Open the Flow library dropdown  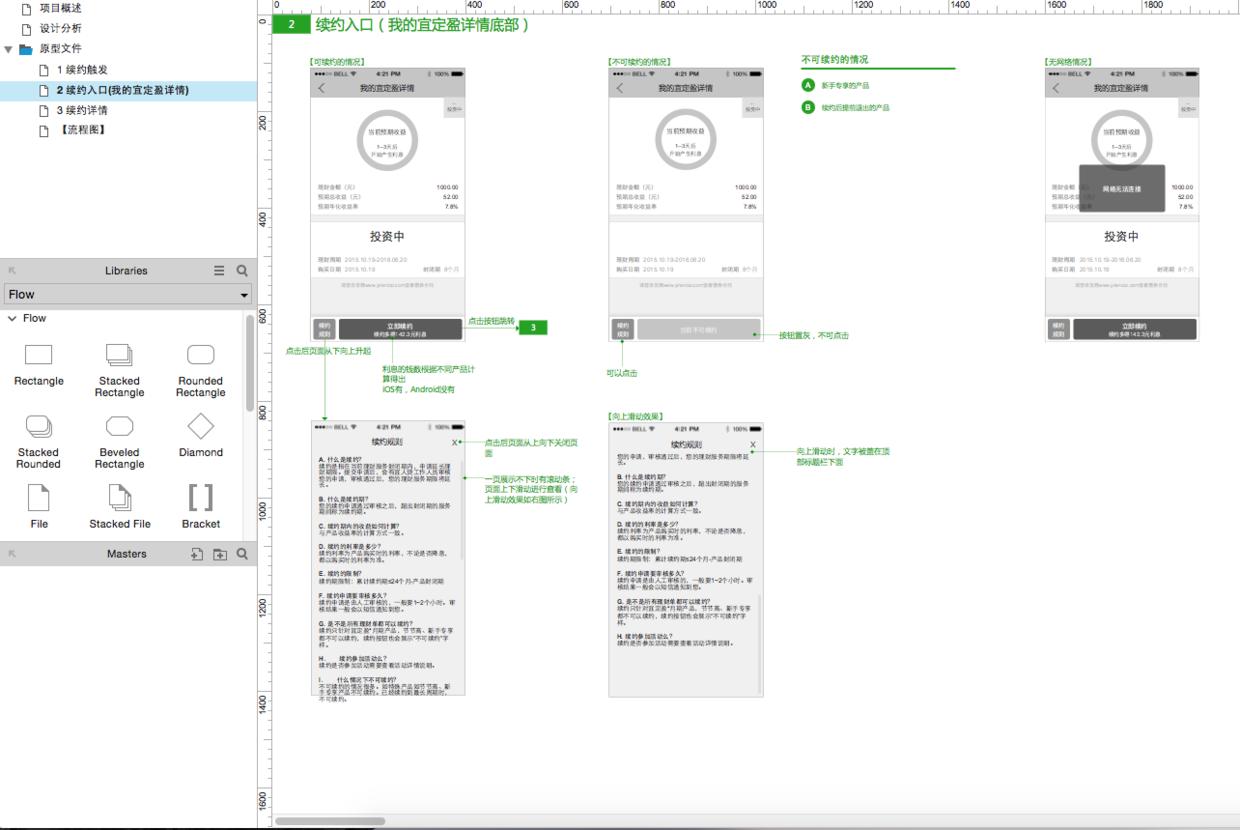tap(128, 295)
